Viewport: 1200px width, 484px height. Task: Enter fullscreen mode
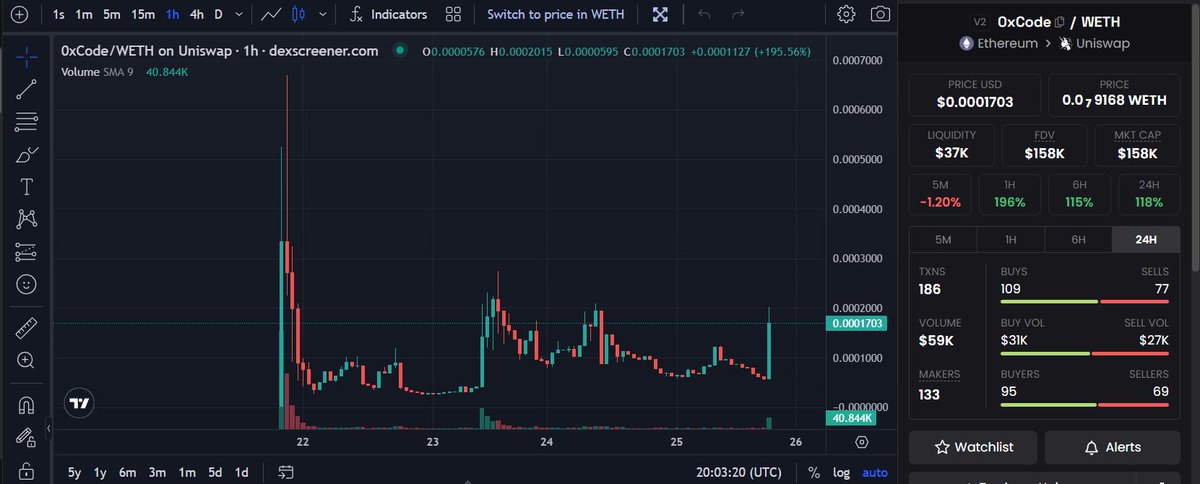[660, 14]
